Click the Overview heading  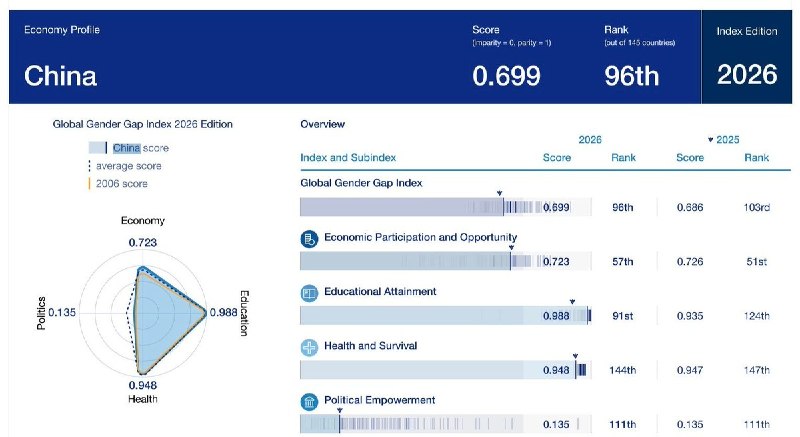[x=322, y=124]
